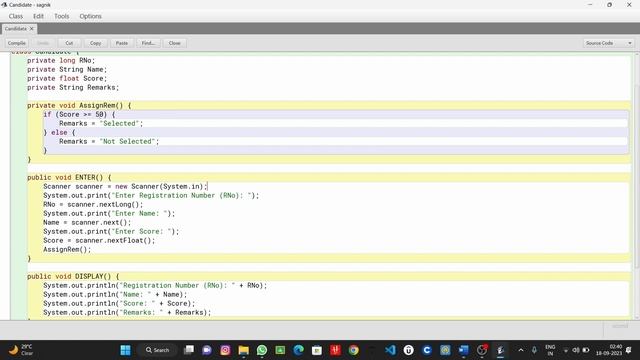640x360 pixels.
Task: Click the 'Enter Score: ' print line
Action: (111, 231)
